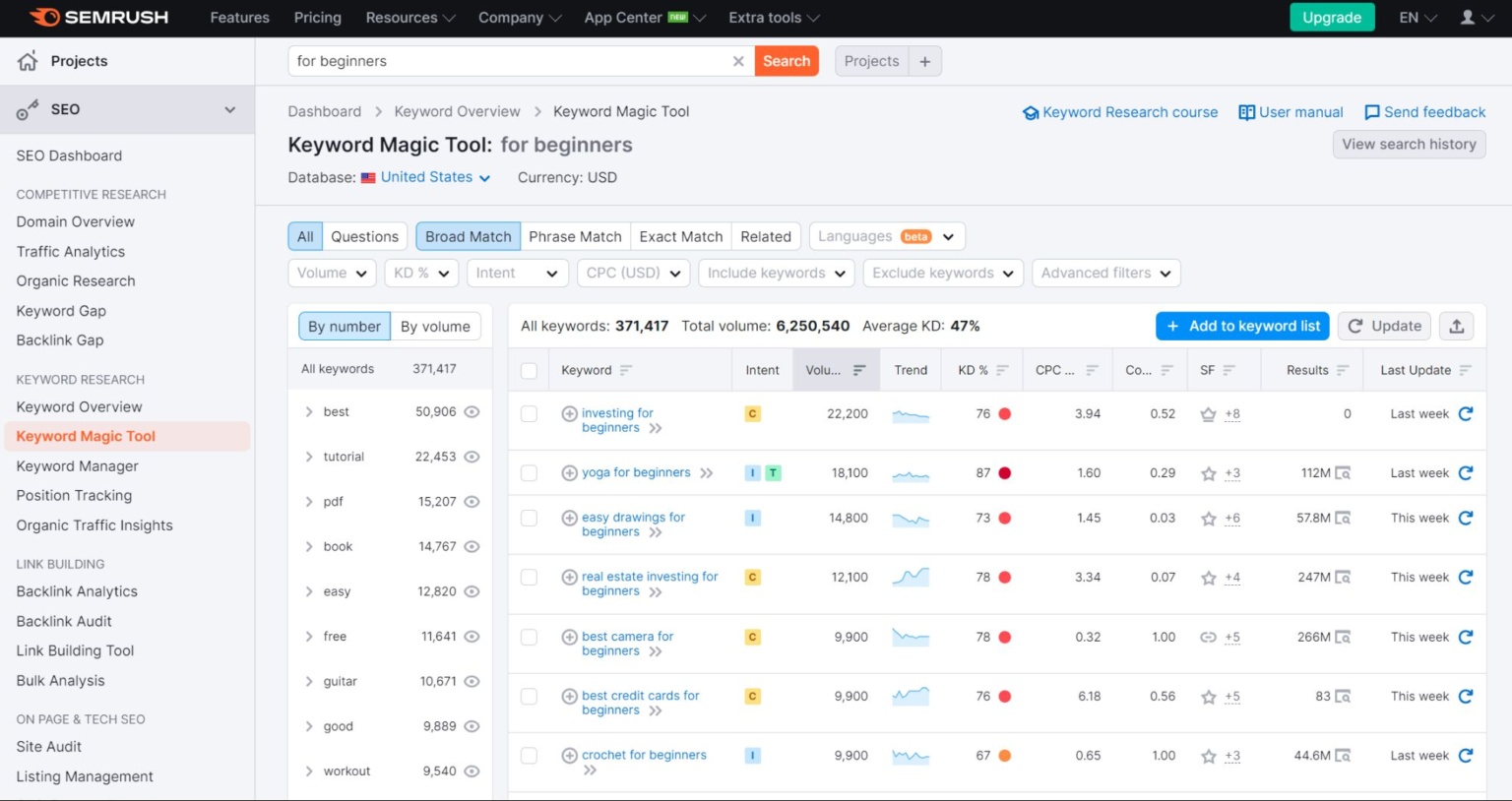Toggle the eye icon for 'tutorial' group
1512x801 pixels.
(x=472, y=457)
